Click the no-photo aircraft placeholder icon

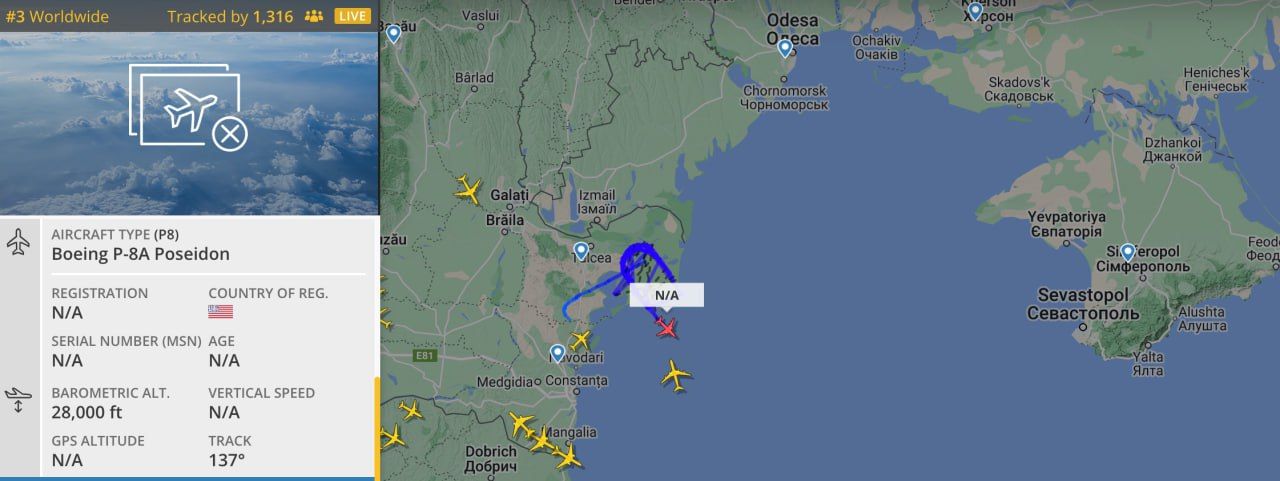coord(189,110)
